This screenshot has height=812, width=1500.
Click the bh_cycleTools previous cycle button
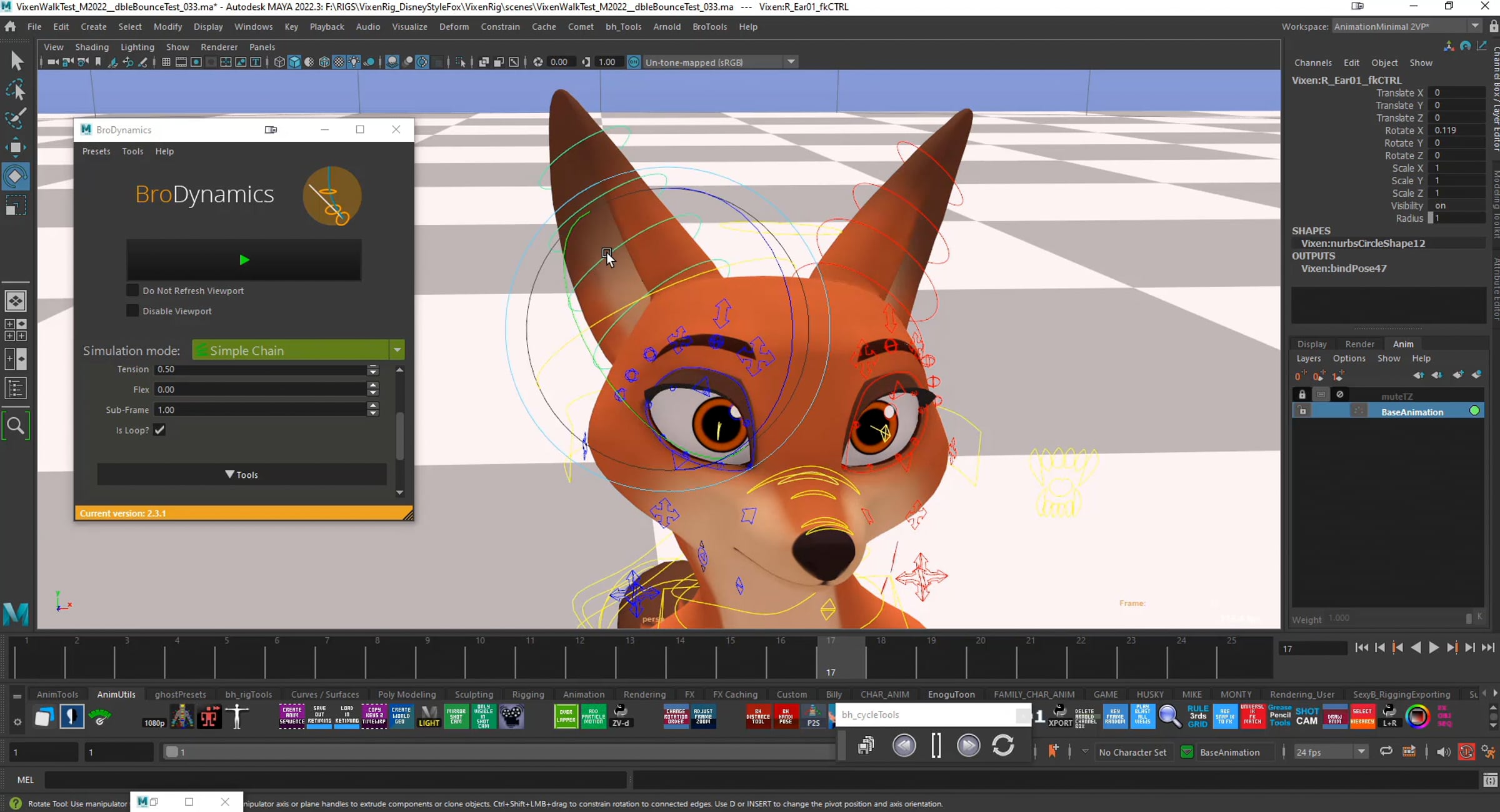904,745
